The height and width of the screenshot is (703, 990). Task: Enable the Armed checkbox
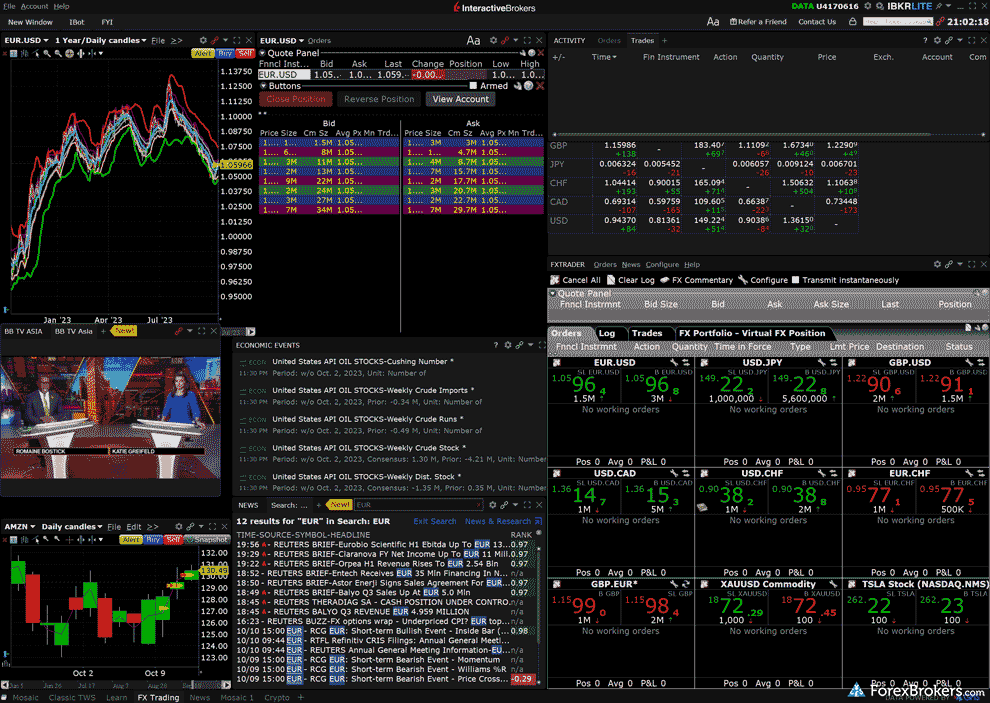point(473,86)
